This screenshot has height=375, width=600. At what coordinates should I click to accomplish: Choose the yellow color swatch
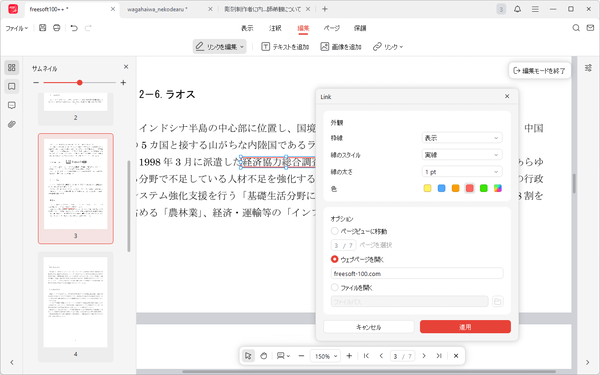tap(427, 188)
